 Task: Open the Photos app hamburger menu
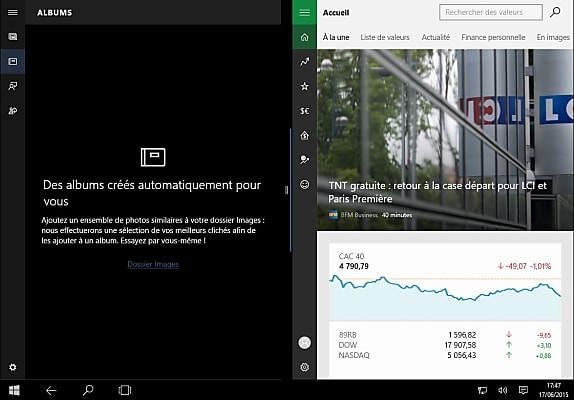(12, 12)
